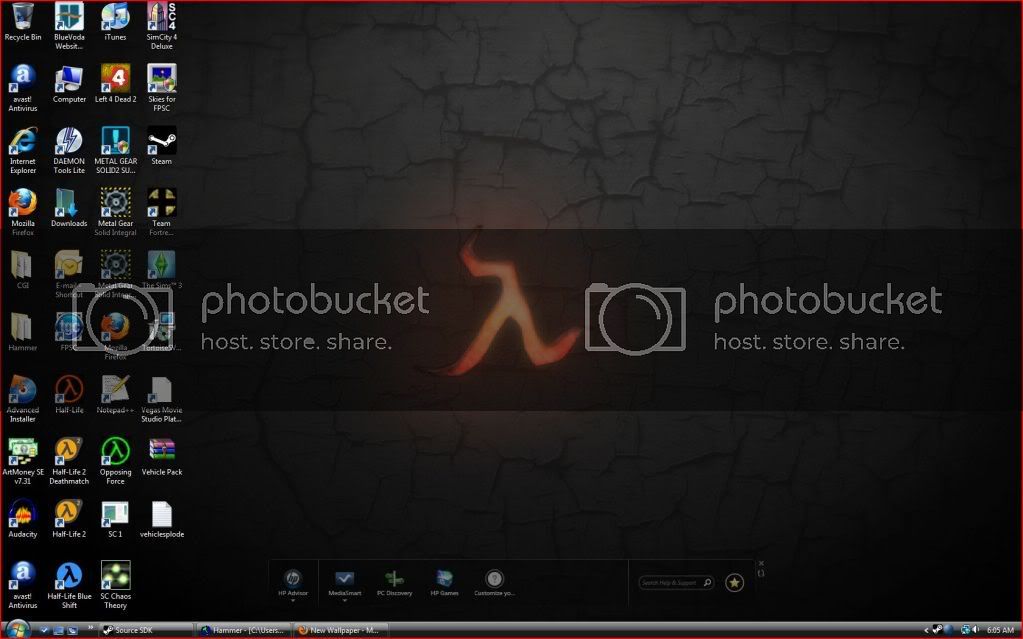1023x639 pixels.
Task: Select the Opposing Force shortcut
Action: click(x=115, y=461)
